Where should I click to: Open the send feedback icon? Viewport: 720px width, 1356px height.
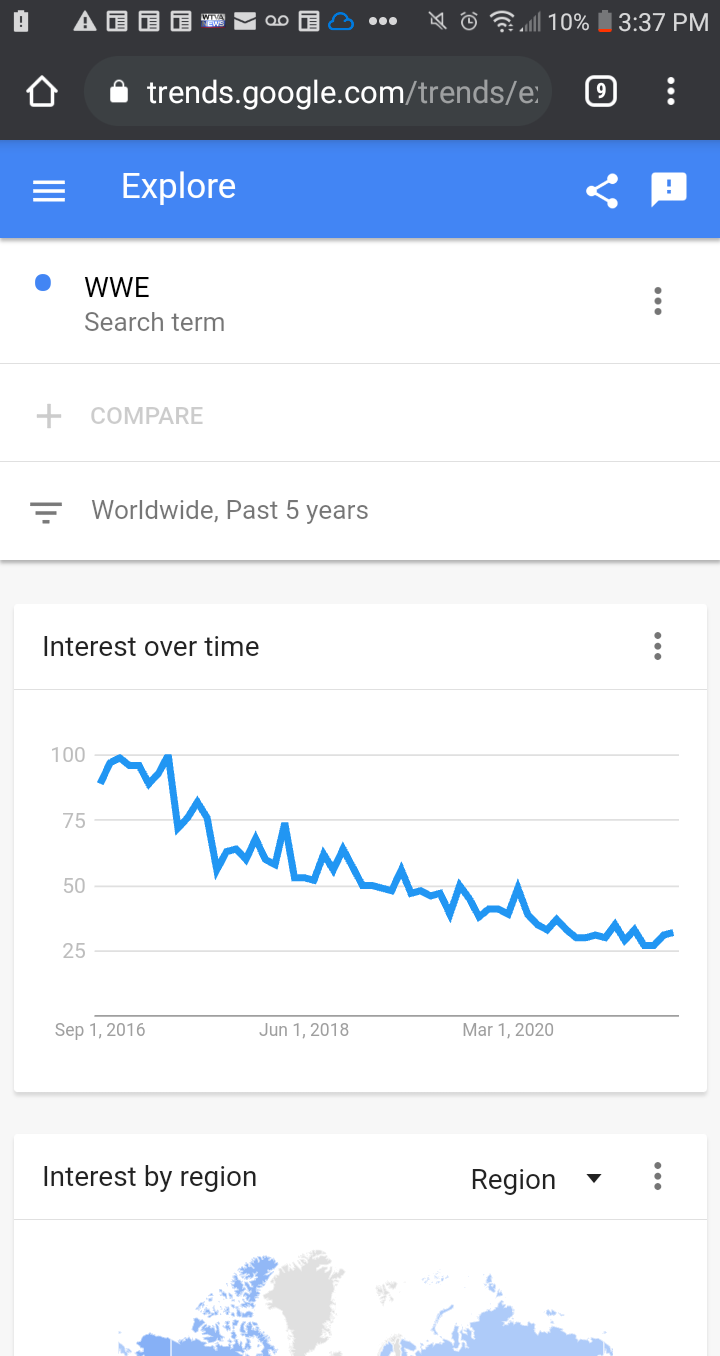click(668, 189)
